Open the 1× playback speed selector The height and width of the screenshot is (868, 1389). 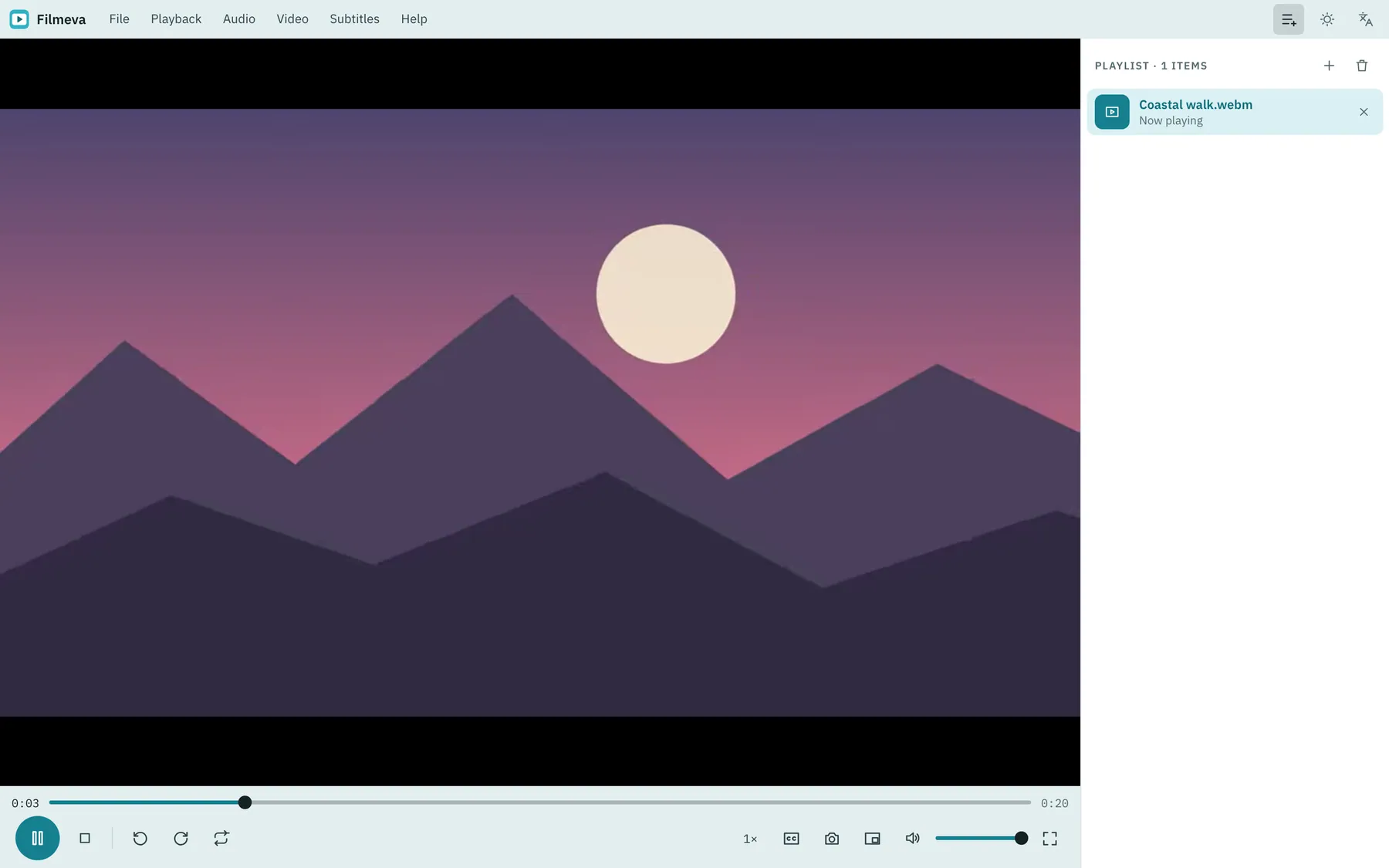click(x=750, y=839)
